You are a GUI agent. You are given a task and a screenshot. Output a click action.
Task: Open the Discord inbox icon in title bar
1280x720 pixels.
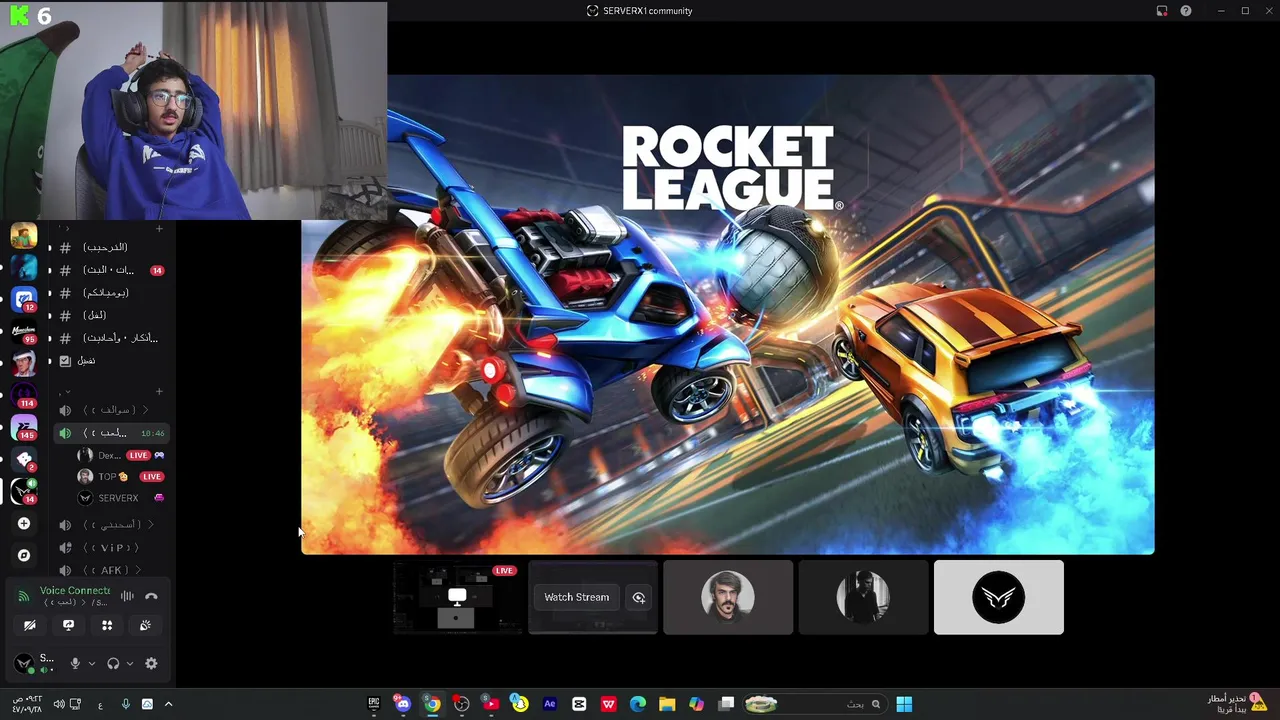pos(1162,11)
